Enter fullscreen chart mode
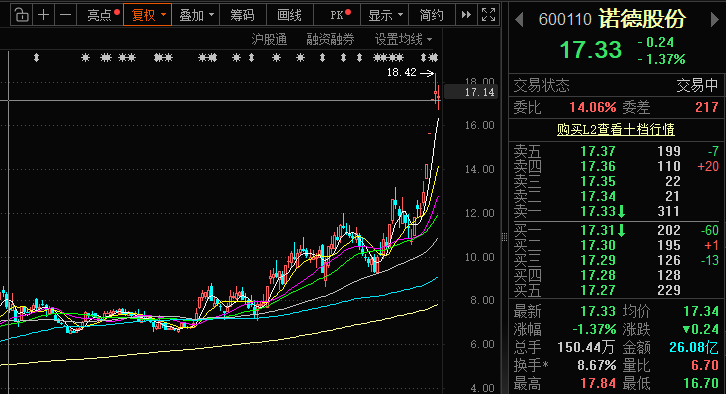This screenshot has width=726, height=394. tap(488, 15)
